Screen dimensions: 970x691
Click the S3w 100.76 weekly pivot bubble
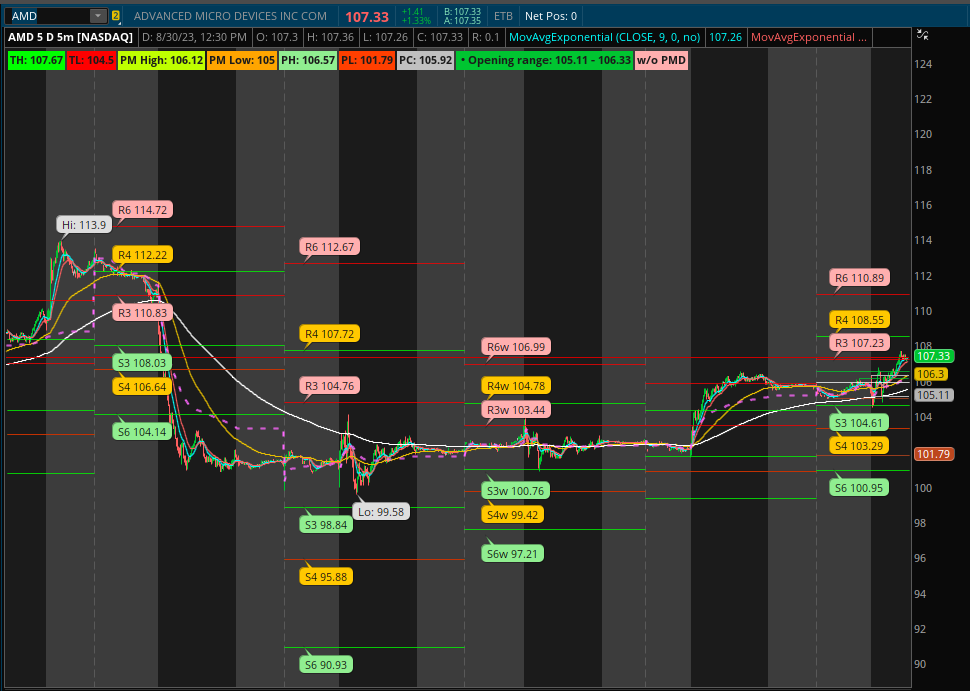516,491
